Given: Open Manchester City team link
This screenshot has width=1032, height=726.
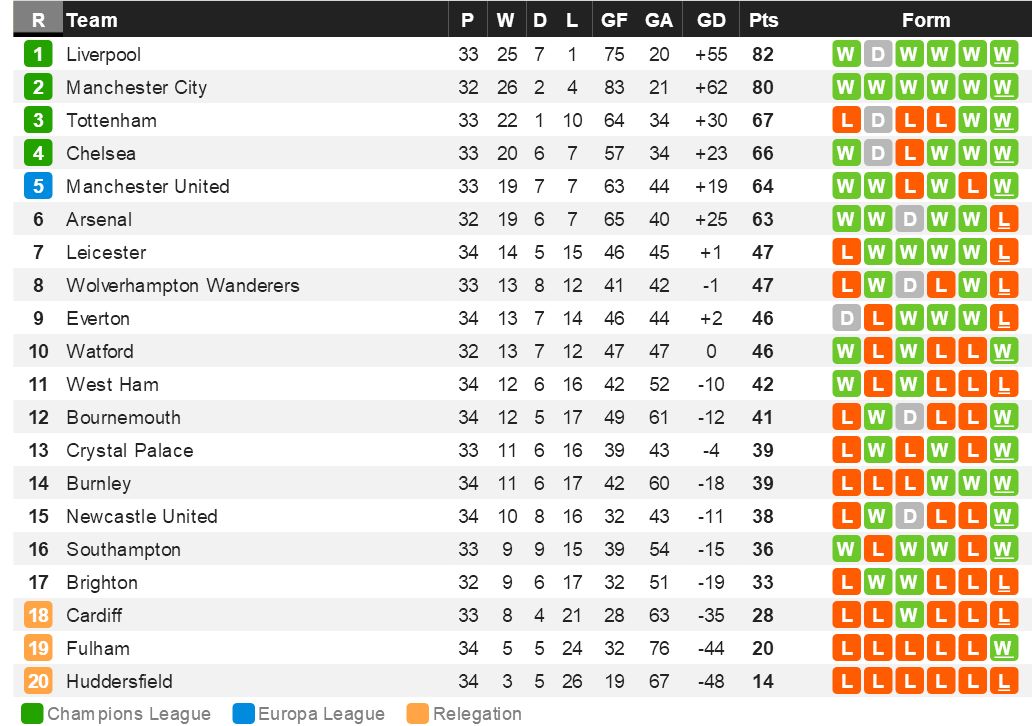Looking at the screenshot, I should (136, 87).
